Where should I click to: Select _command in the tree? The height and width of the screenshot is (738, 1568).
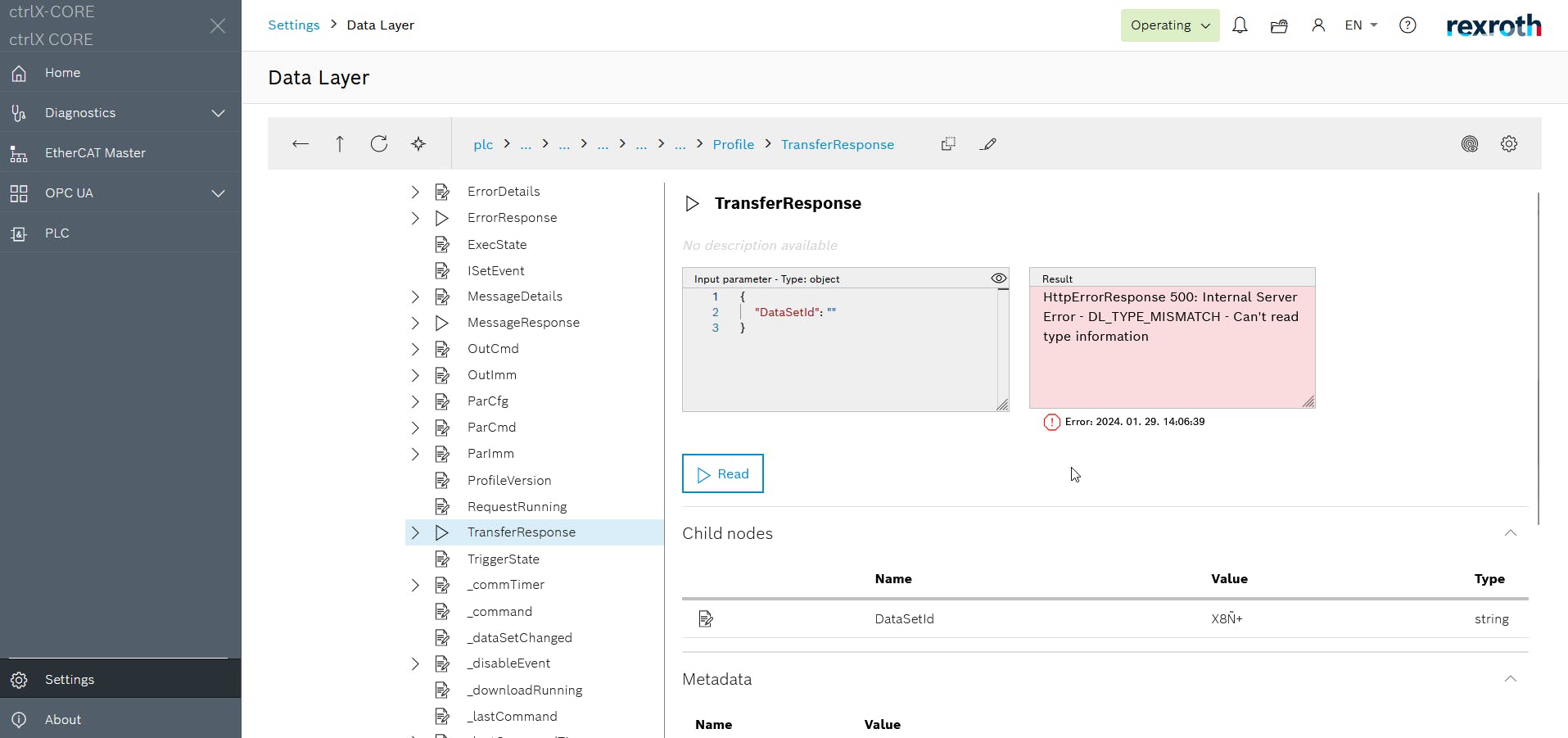click(499, 612)
